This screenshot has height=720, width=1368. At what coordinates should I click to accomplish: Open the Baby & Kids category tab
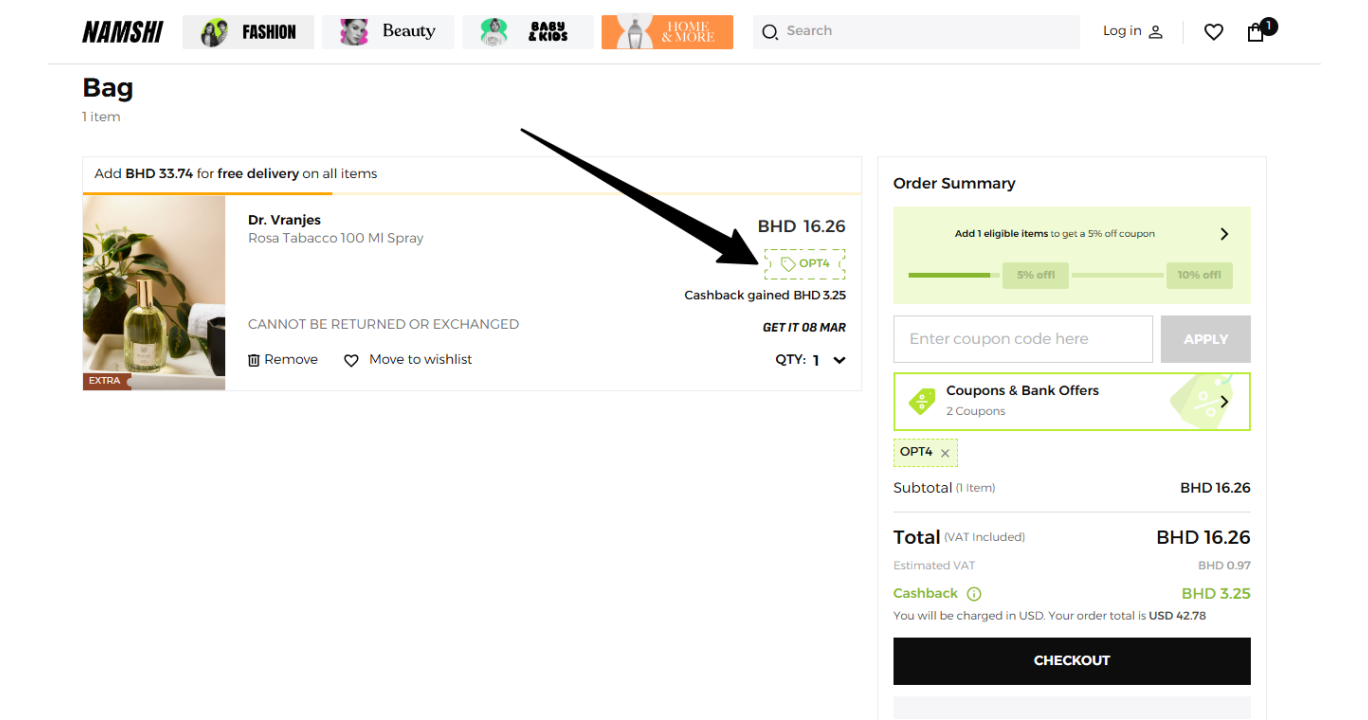coord(528,32)
